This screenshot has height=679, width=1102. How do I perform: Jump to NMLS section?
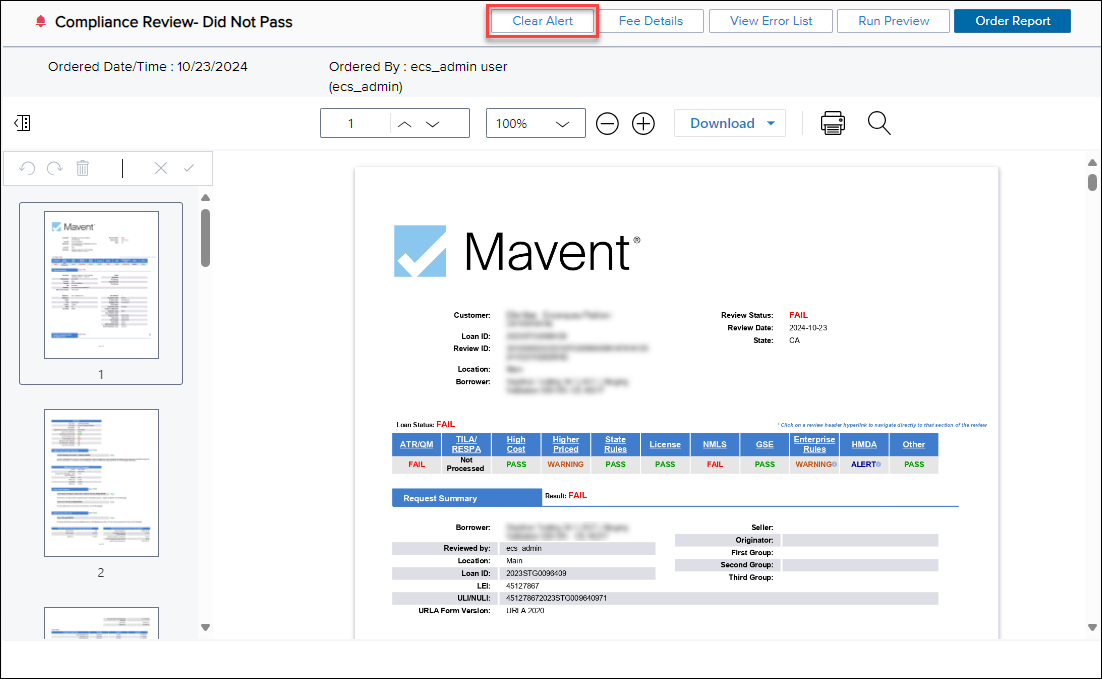[x=715, y=444]
